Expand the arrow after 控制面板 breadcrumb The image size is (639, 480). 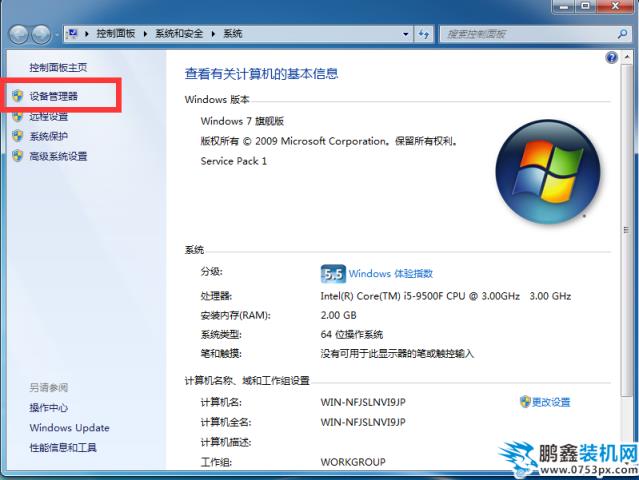(145, 34)
